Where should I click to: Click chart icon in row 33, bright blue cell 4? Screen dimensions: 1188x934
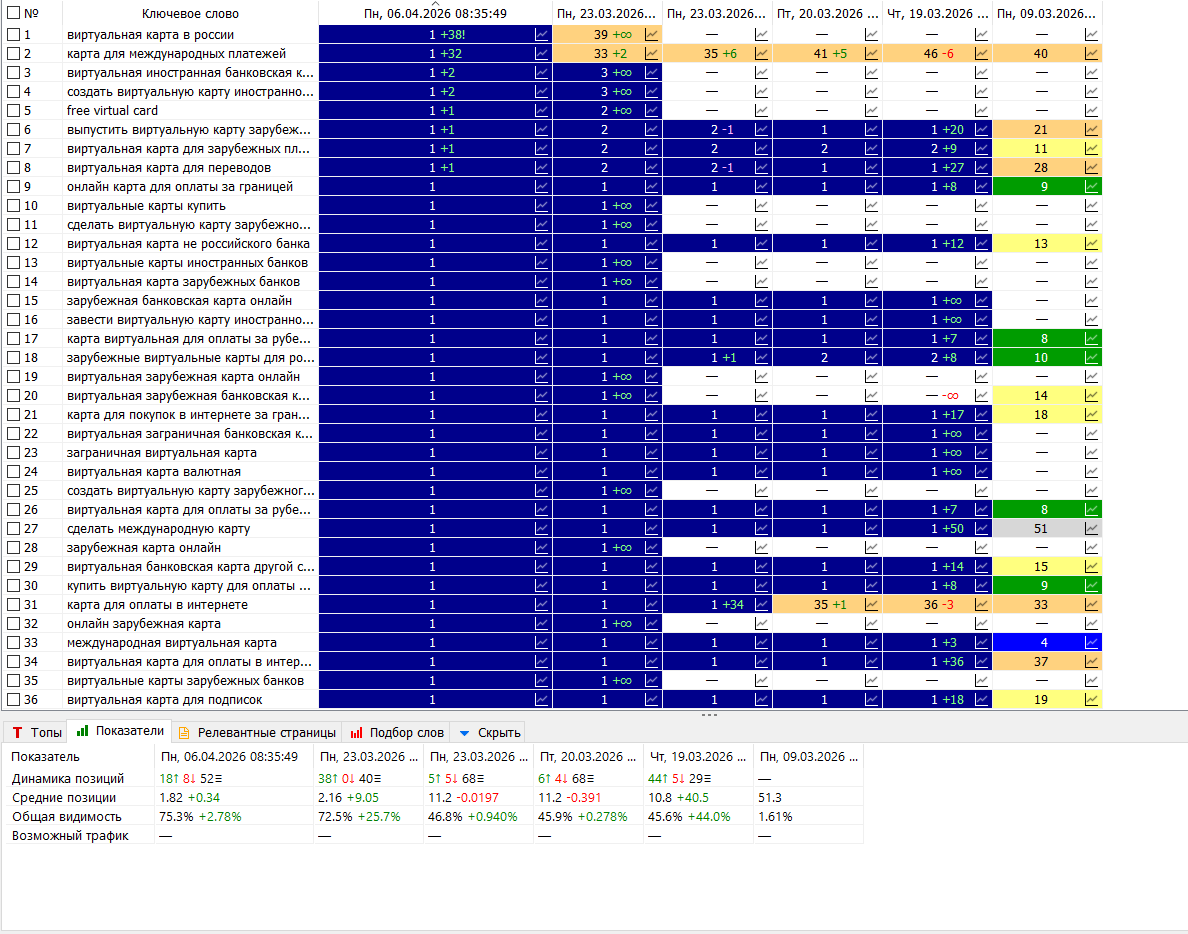point(1091,643)
